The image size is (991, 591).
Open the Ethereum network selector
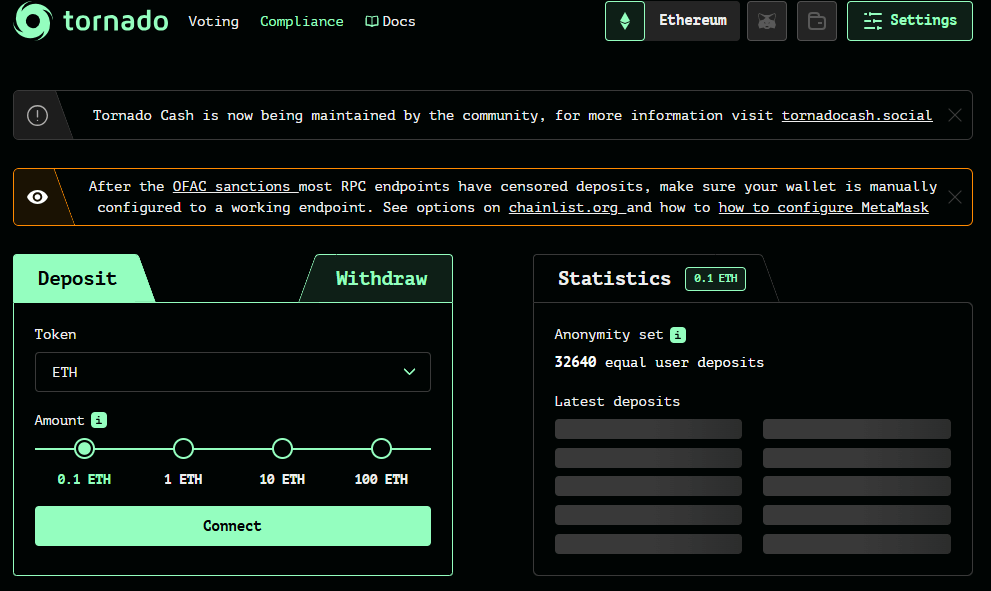coord(692,21)
